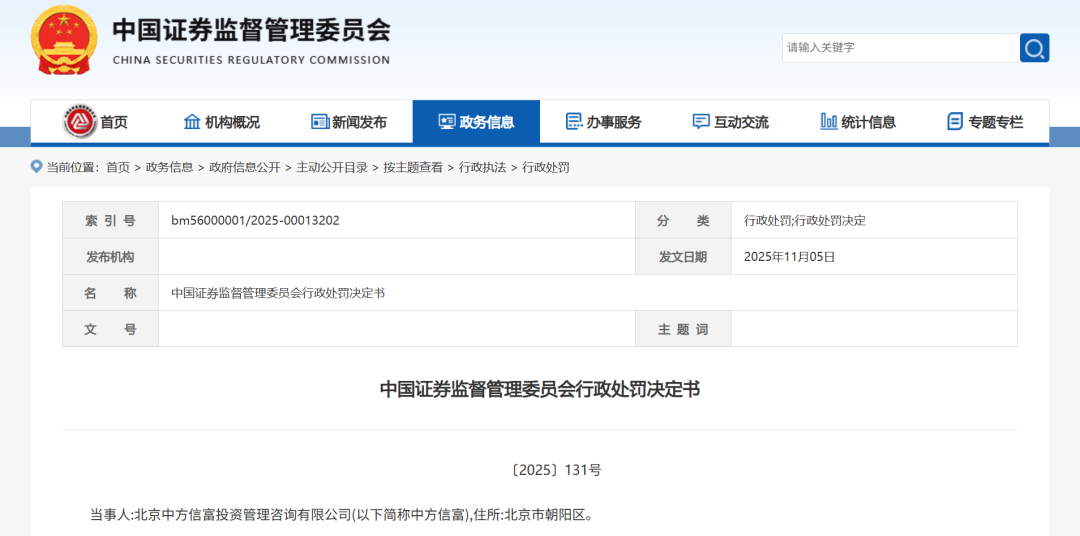
Task: Click the monitor icon beside 政务信息
Action: 447,122
